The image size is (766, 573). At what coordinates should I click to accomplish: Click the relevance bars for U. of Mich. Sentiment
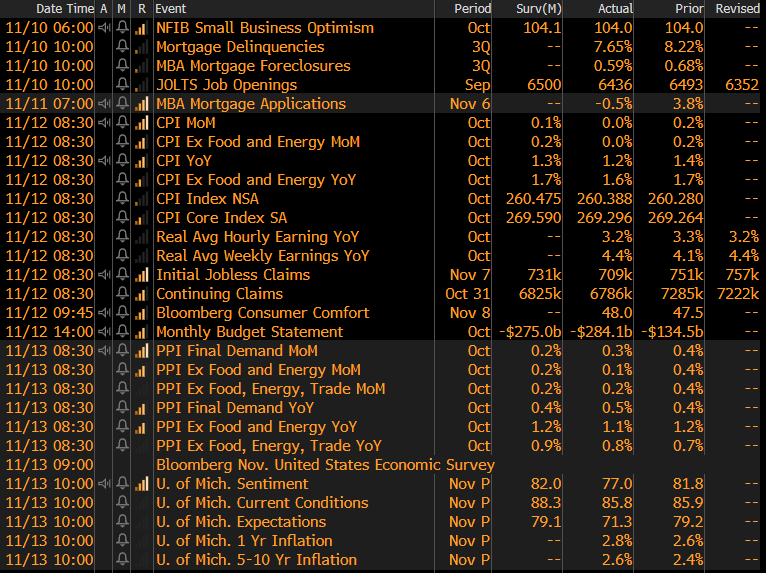click(x=141, y=484)
